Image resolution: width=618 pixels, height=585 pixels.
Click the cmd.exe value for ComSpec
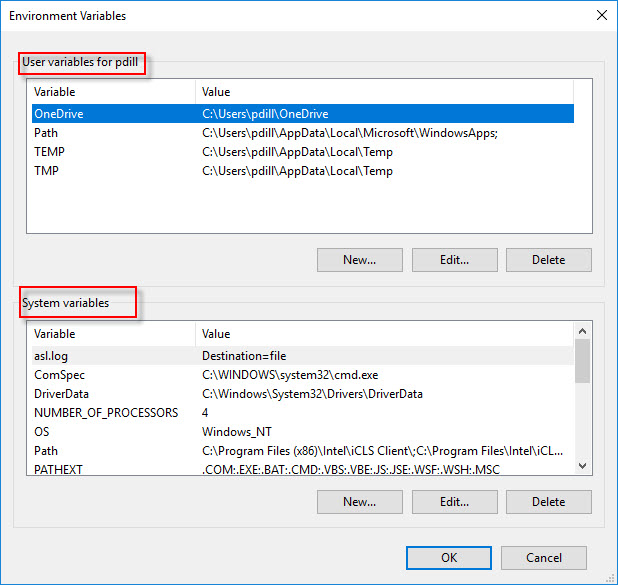point(290,375)
